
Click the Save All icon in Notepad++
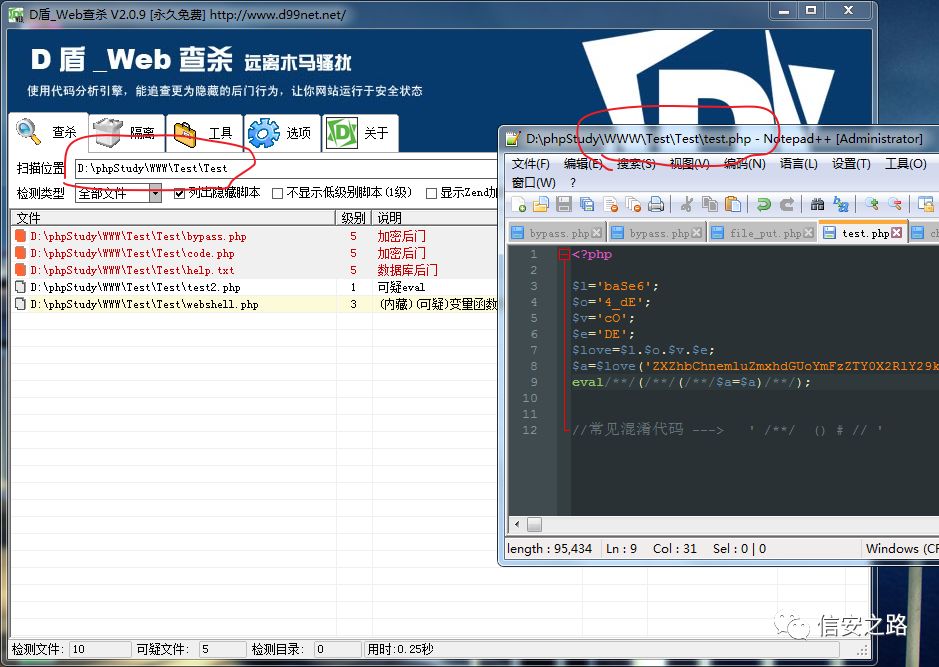coord(587,205)
